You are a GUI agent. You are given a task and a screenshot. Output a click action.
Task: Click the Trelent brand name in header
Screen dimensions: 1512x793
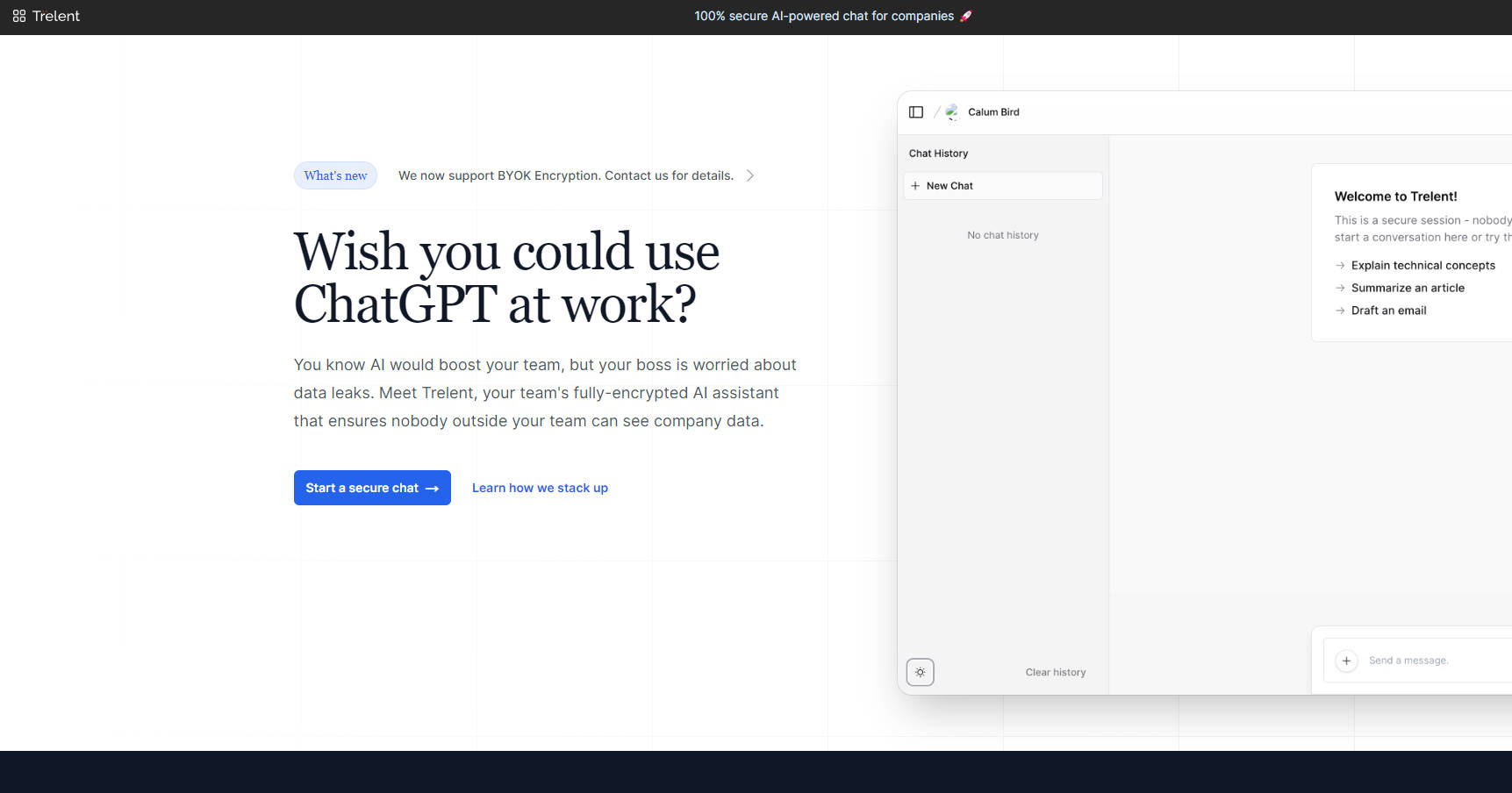coord(56,16)
